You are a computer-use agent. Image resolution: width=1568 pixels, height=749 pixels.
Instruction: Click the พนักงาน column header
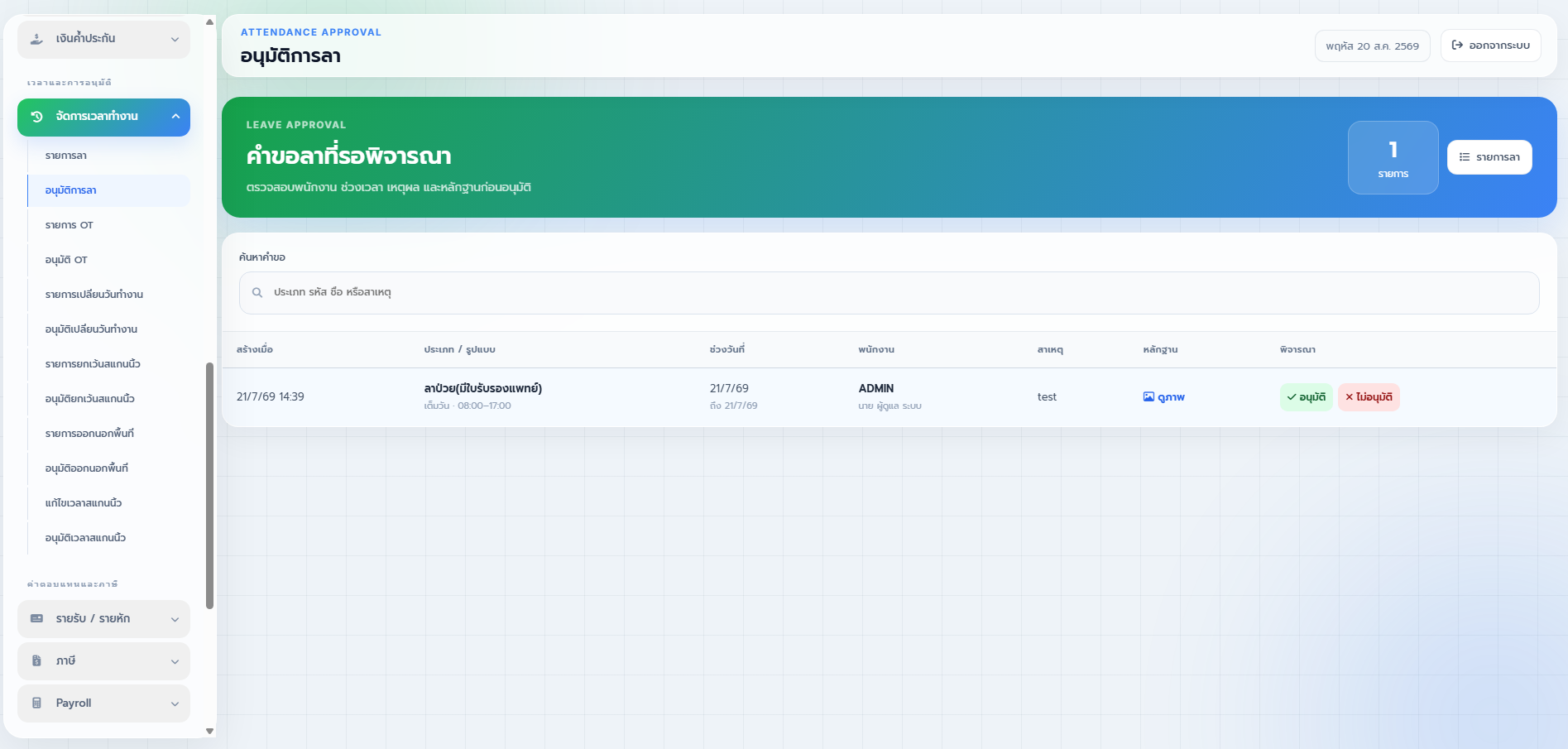876,350
